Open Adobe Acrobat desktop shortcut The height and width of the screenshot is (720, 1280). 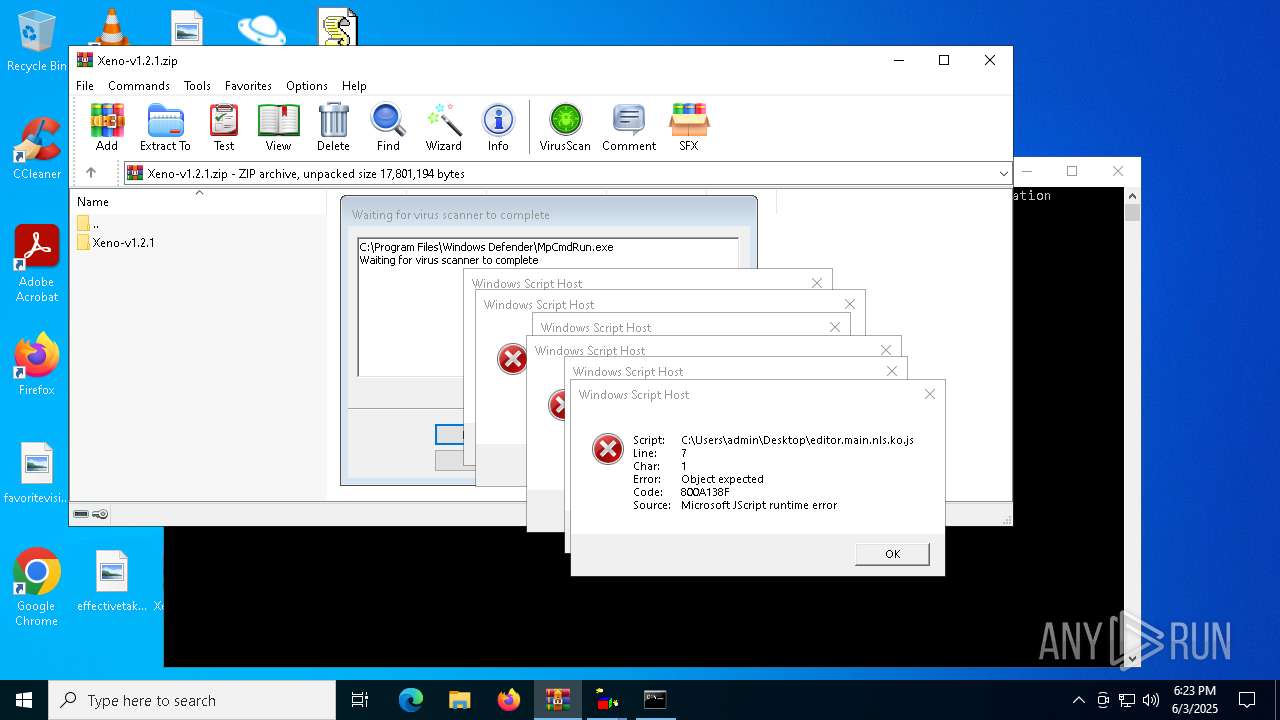click(x=37, y=263)
